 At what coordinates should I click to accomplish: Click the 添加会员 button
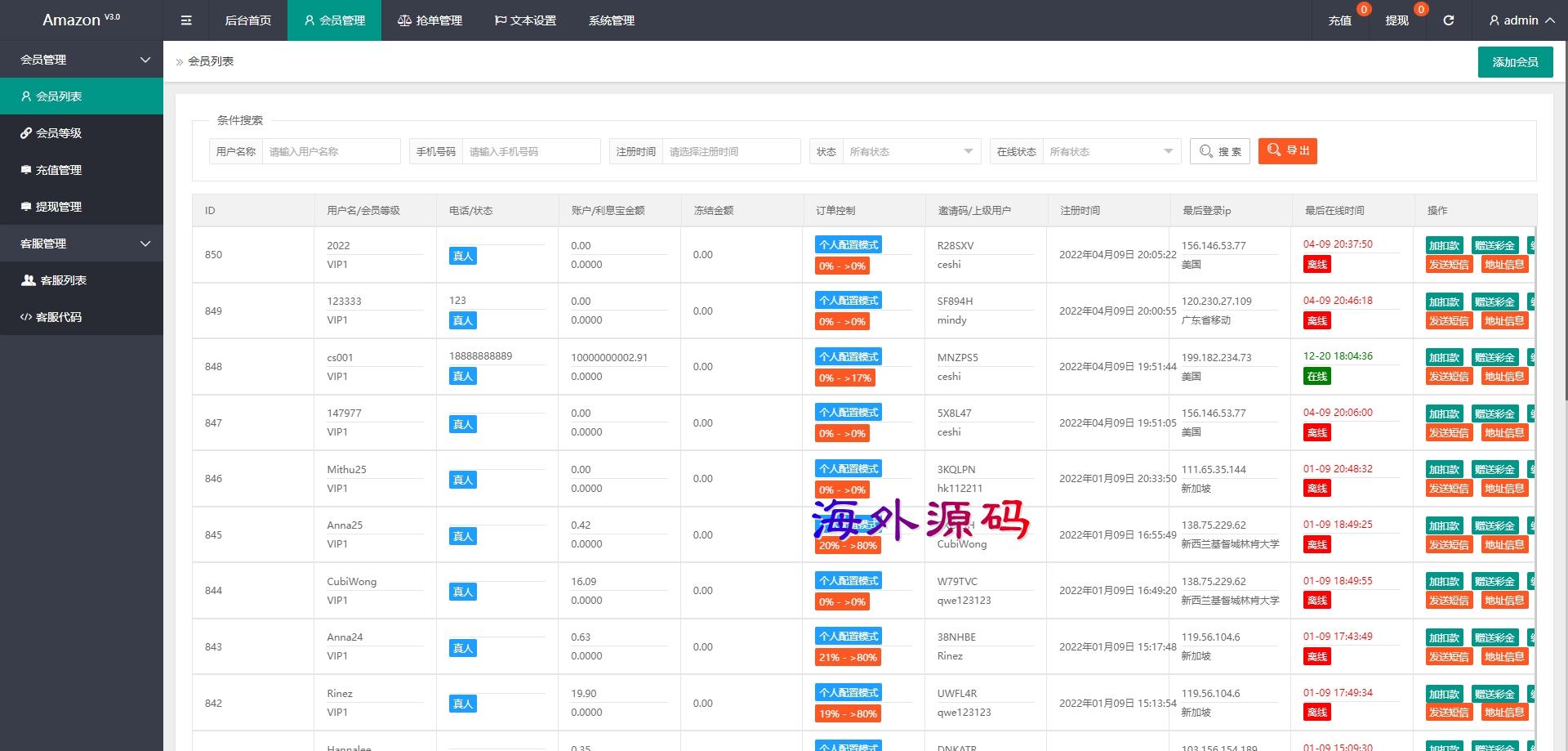pyautogui.click(x=1515, y=62)
